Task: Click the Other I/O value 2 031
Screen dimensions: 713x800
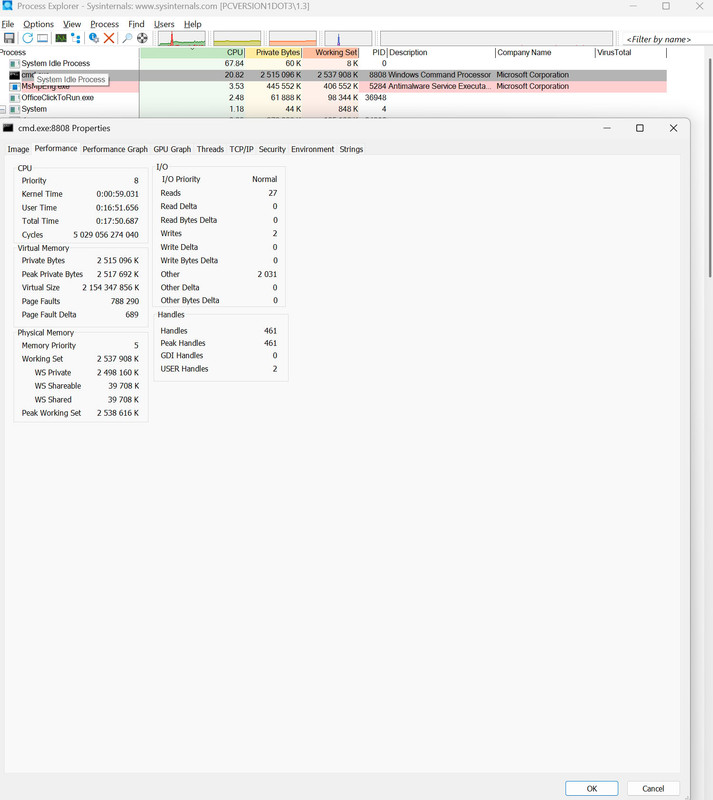Action: [x=267, y=274]
